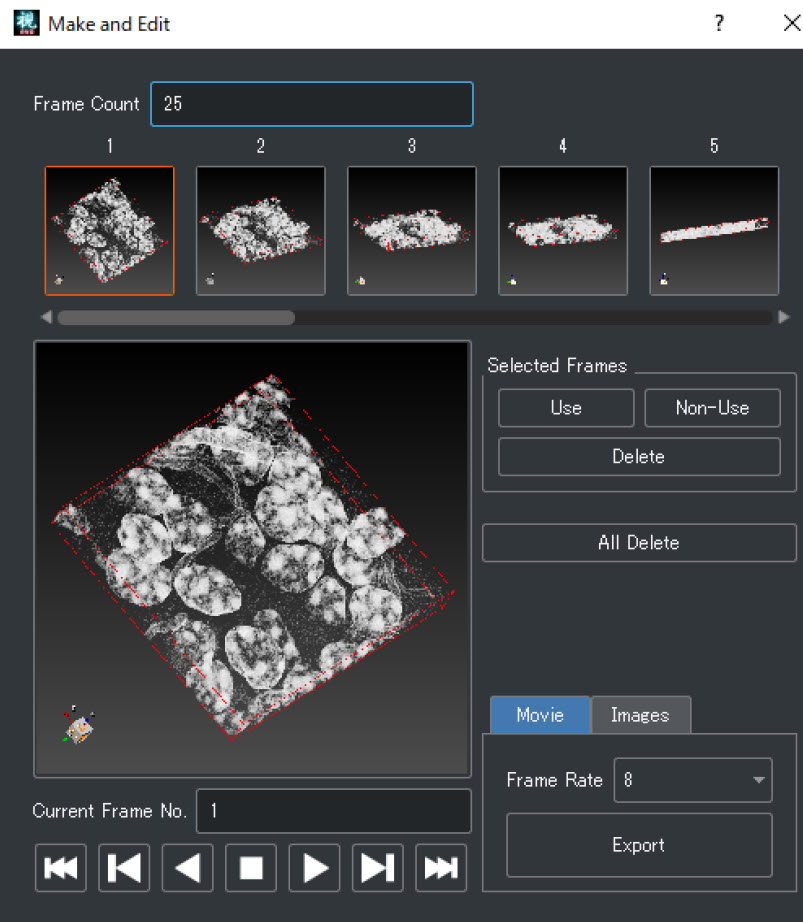Delete the selected frames
This screenshot has height=922, width=803.
click(638, 456)
